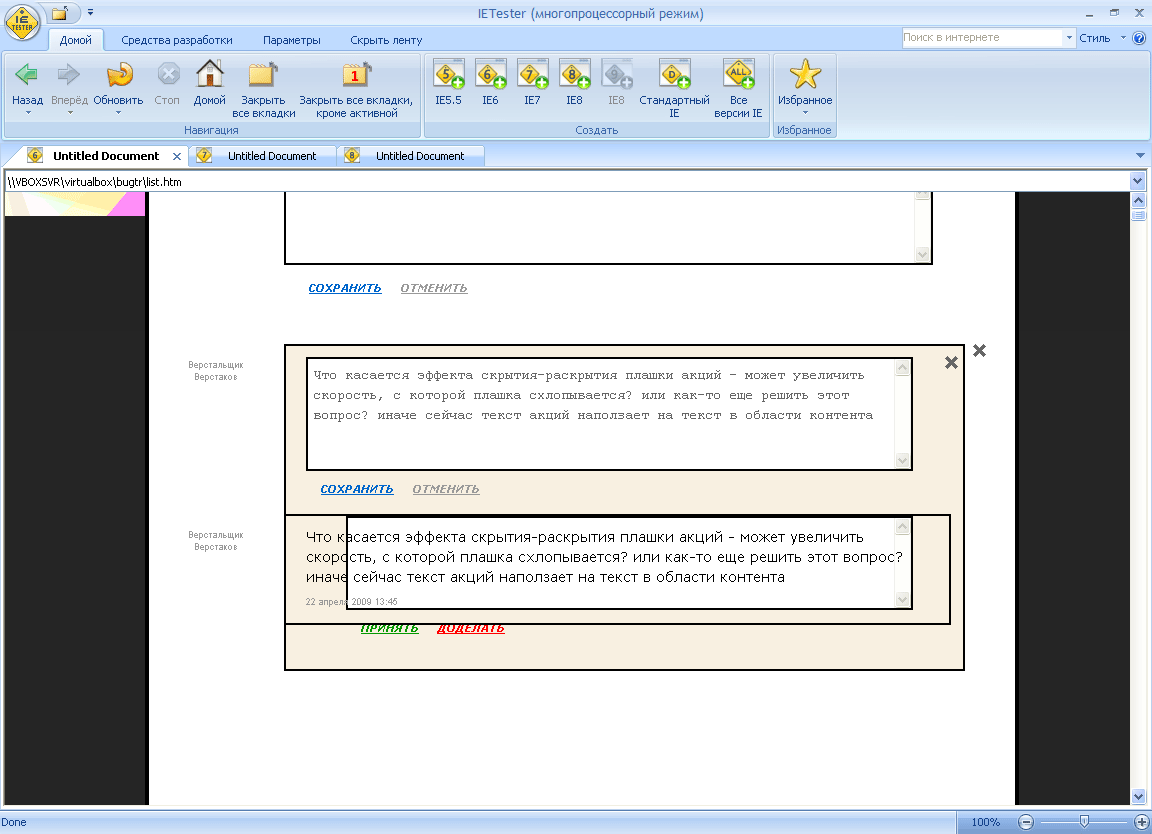Refresh page with Обновить icon
The width and height of the screenshot is (1152, 834).
click(118, 73)
